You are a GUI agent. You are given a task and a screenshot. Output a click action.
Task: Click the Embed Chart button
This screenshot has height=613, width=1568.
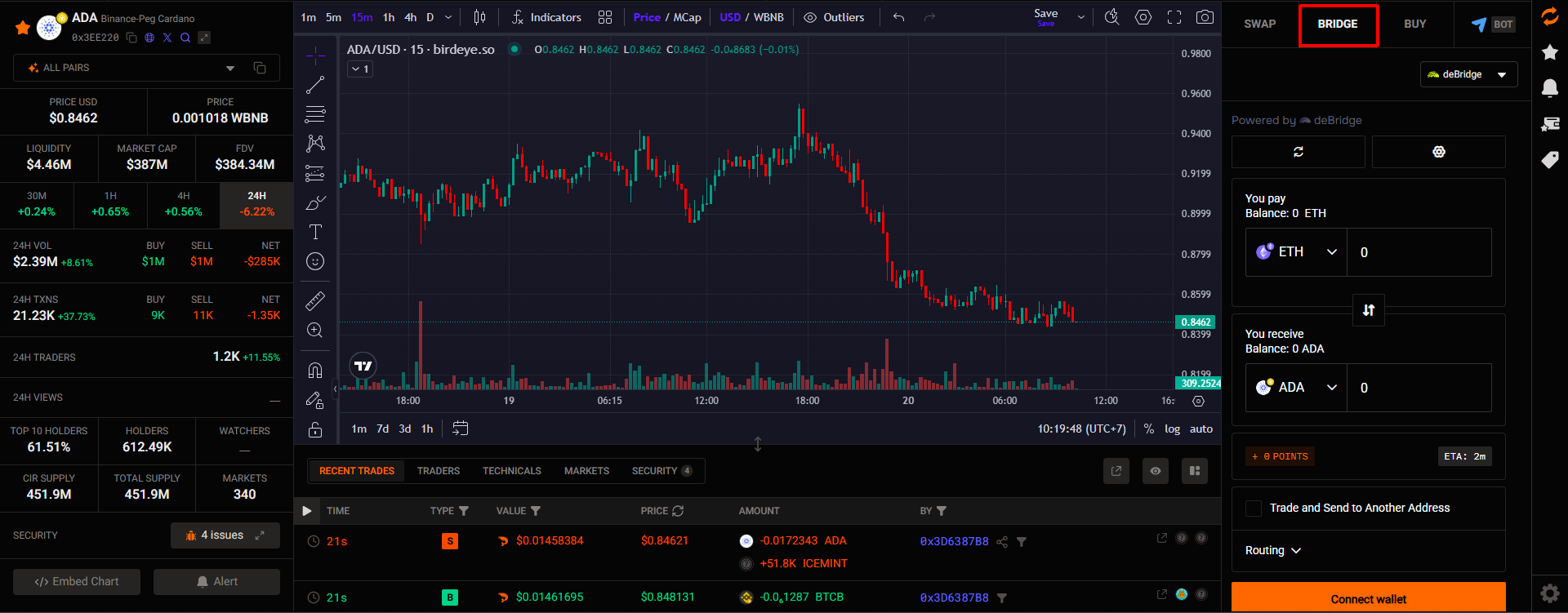pyautogui.click(x=77, y=582)
